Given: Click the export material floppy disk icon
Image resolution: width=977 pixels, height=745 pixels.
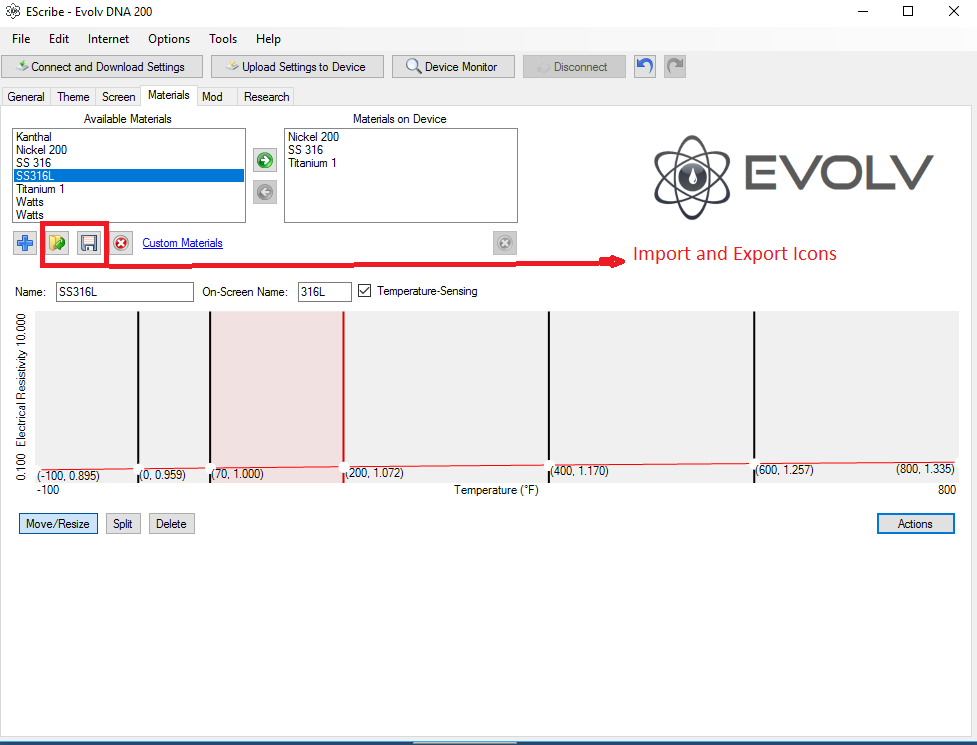Looking at the screenshot, I should click(x=90, y=243).
